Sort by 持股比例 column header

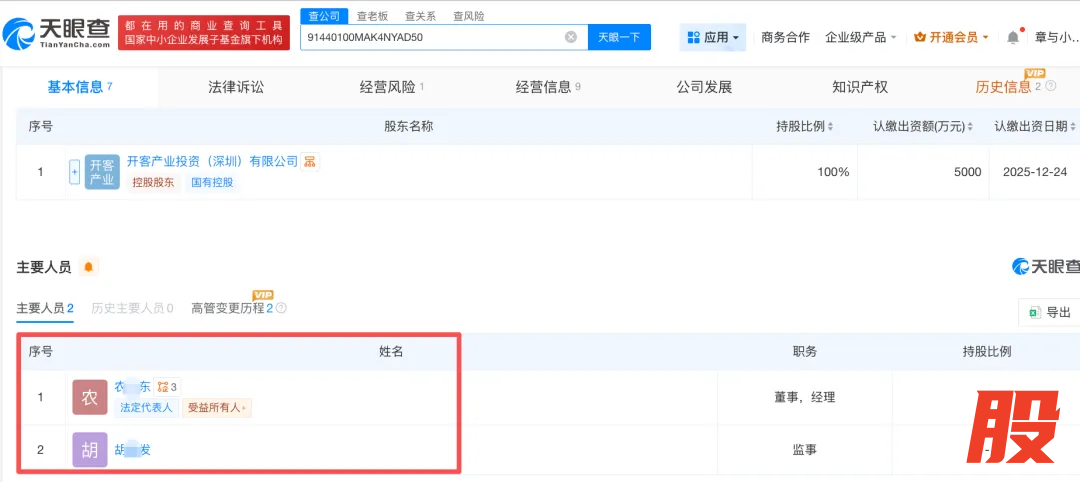pyautogui.click(x=805, y=126)
